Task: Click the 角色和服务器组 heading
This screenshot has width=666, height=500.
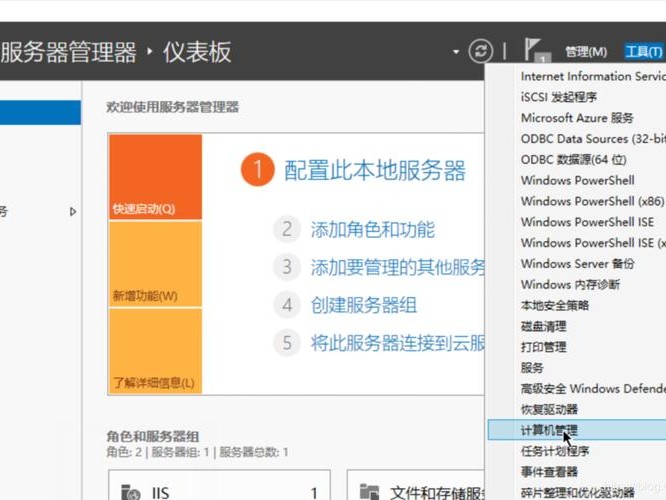Action: (x=152, y=436)
